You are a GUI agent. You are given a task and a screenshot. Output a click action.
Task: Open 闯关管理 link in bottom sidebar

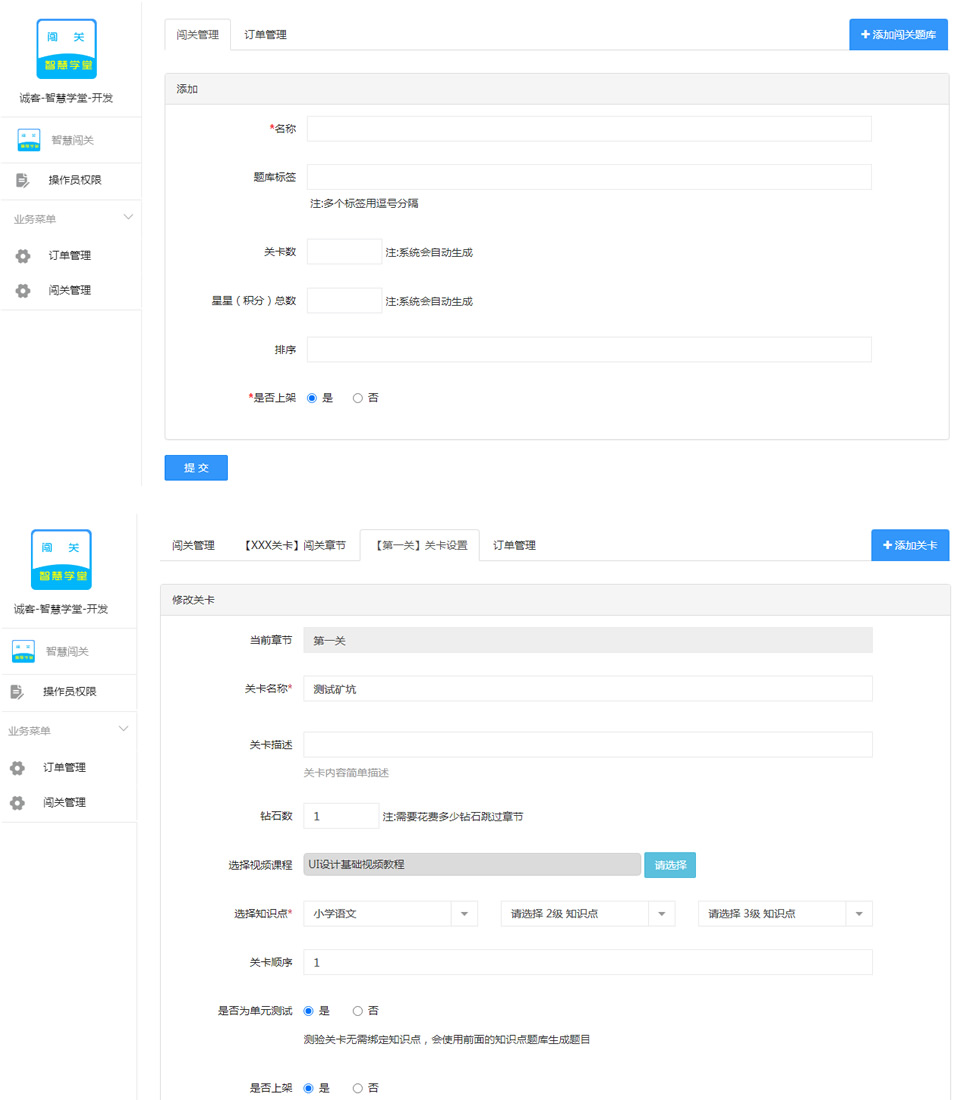click(x=65, y=803)
